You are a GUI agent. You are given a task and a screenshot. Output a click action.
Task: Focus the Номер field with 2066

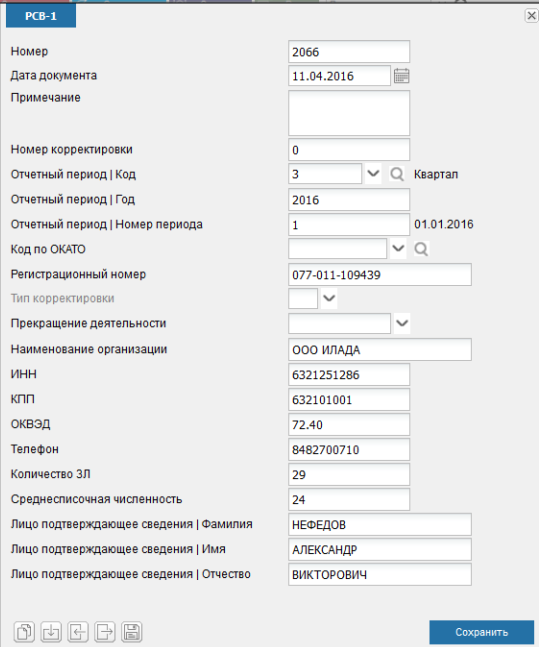349,52
